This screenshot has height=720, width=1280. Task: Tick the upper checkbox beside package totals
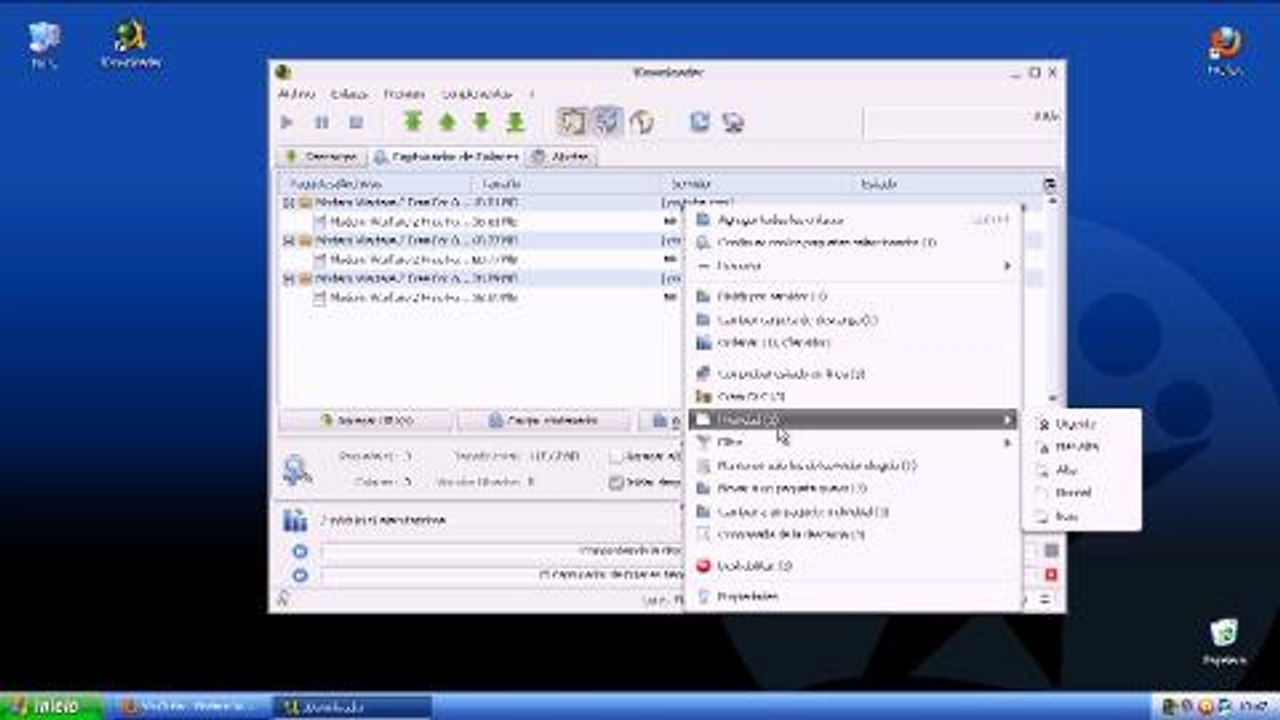click(616, 457)
